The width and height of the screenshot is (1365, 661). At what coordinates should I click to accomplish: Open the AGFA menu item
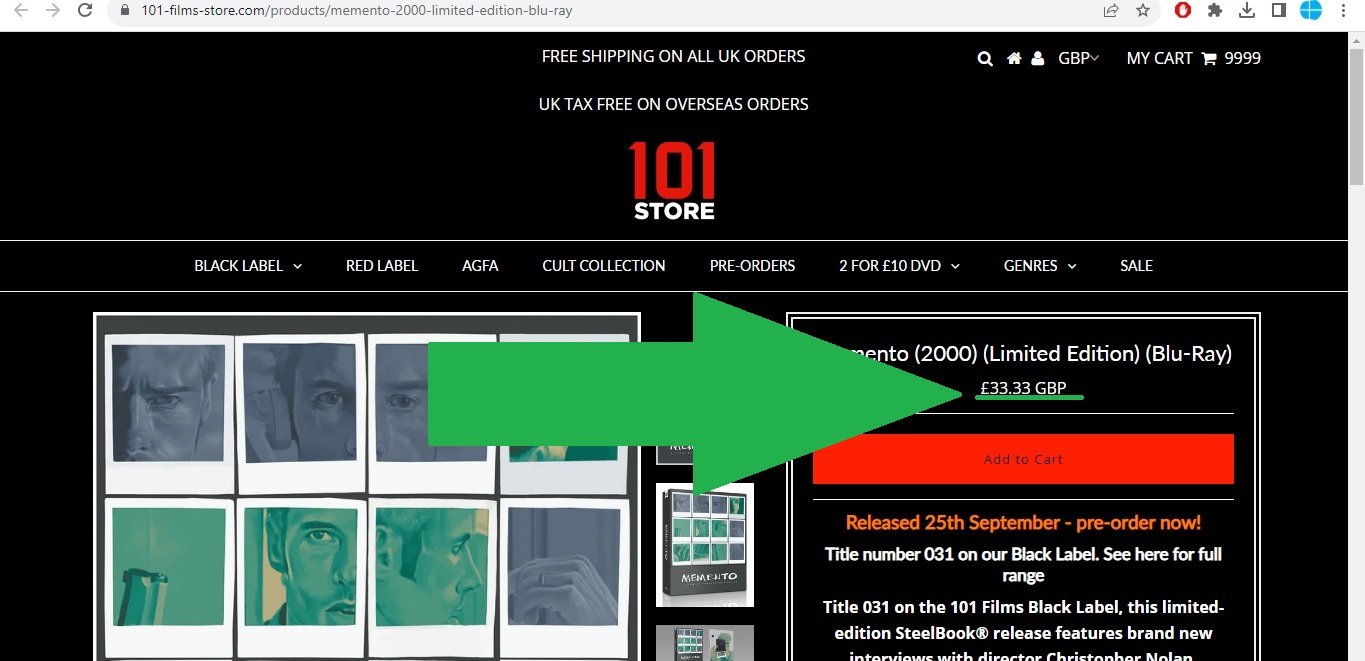[x=480, y=266]
